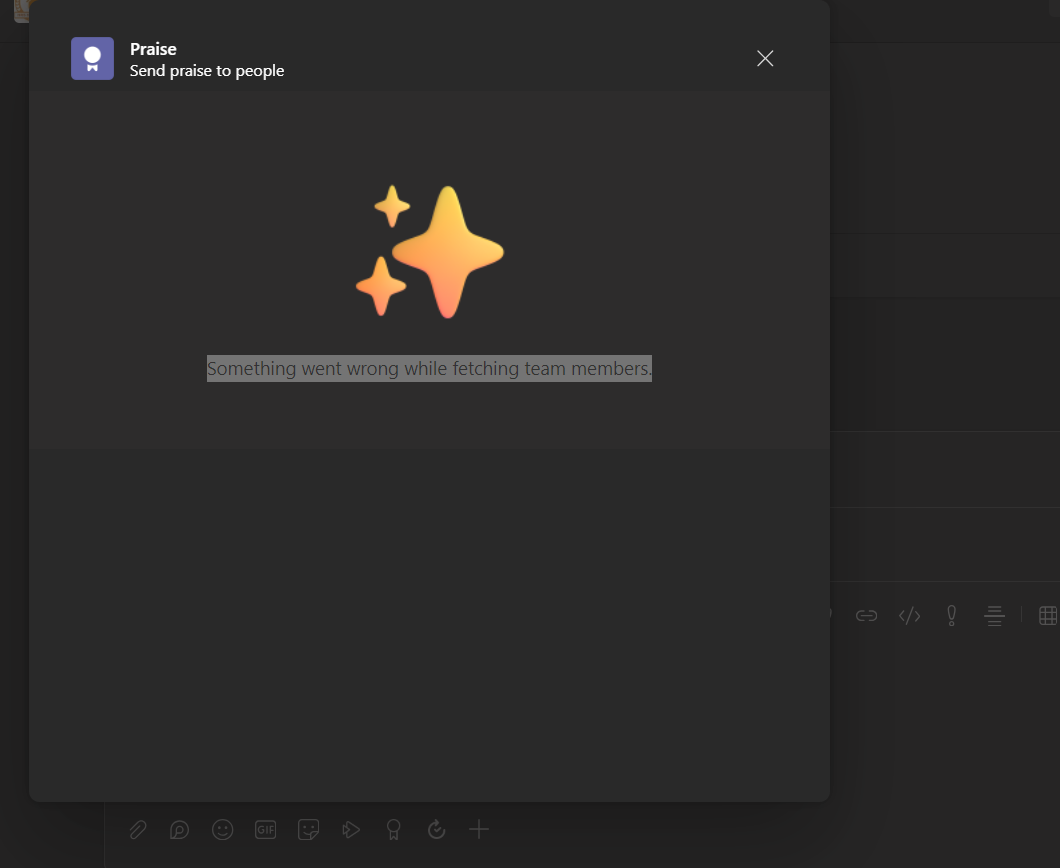Open the Loop components icon
This screenshot has height=868, width=1060.
(x=179, y=829)
